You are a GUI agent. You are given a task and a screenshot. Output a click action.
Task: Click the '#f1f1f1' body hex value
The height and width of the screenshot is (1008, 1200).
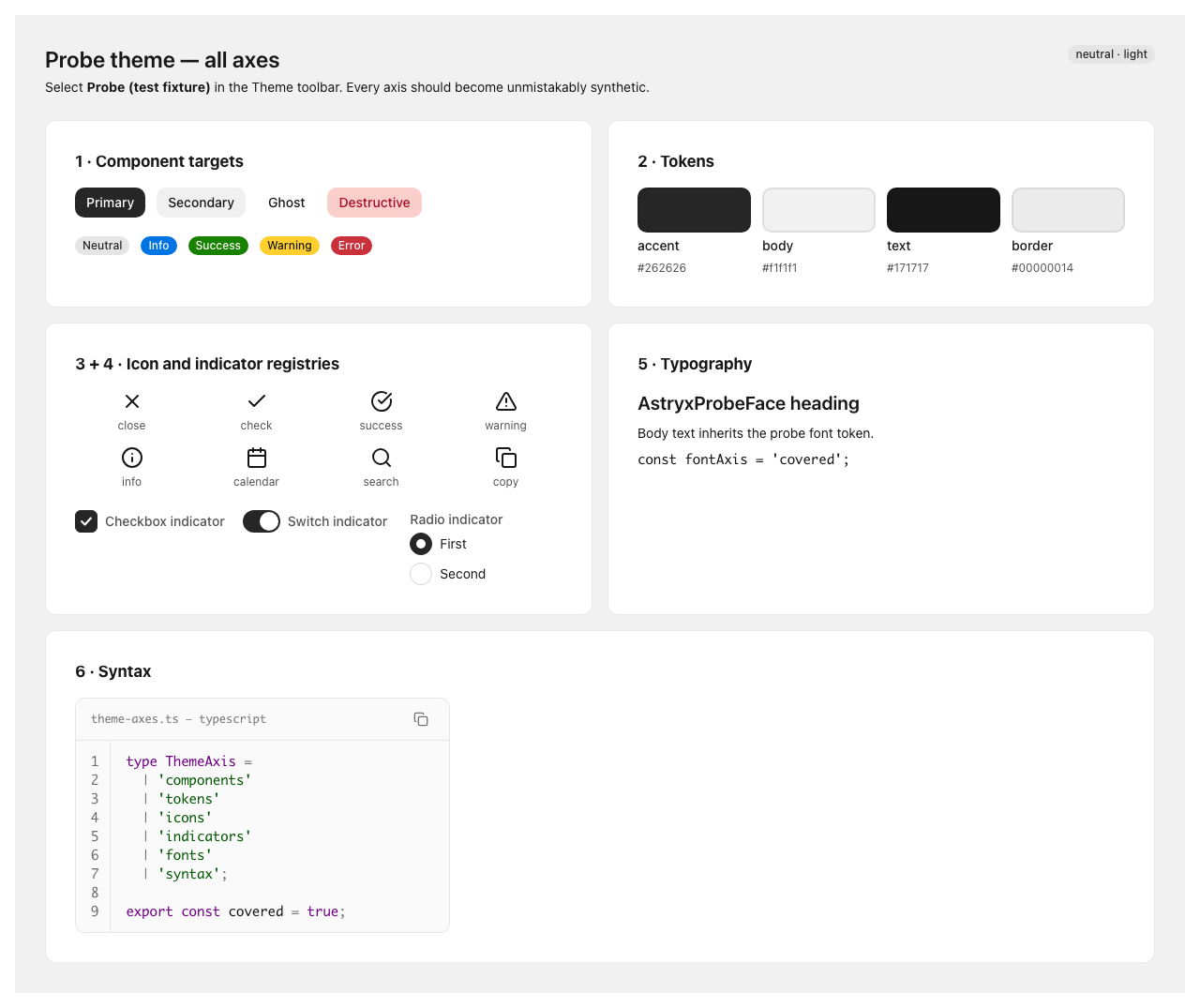pos(780,268)
